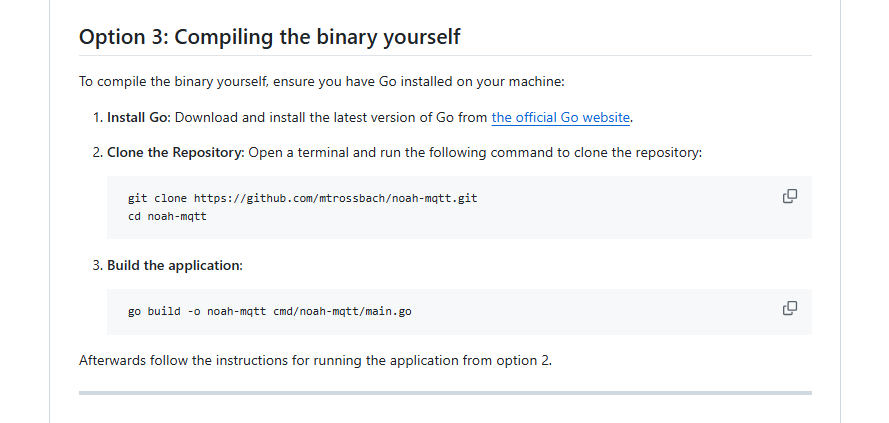This screenshot has width=889, height=423.
Task: Click the bold 'Build the application:' label
Action: pos(174,265)
